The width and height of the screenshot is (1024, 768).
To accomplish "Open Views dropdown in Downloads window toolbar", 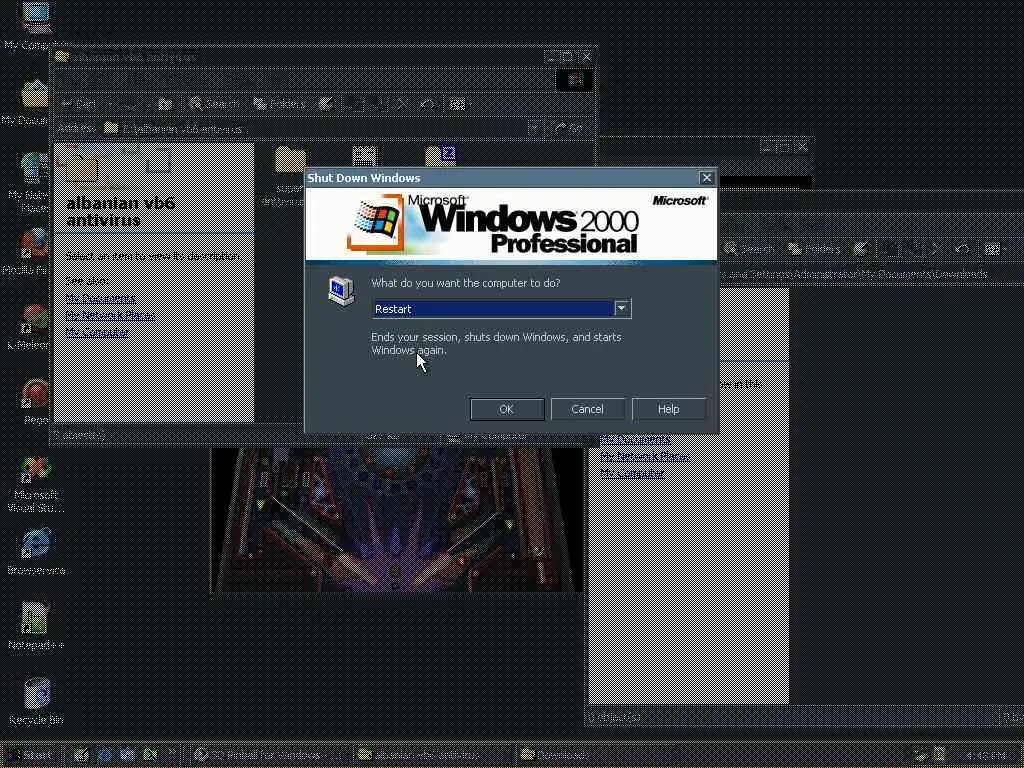I will pos(996,249).
